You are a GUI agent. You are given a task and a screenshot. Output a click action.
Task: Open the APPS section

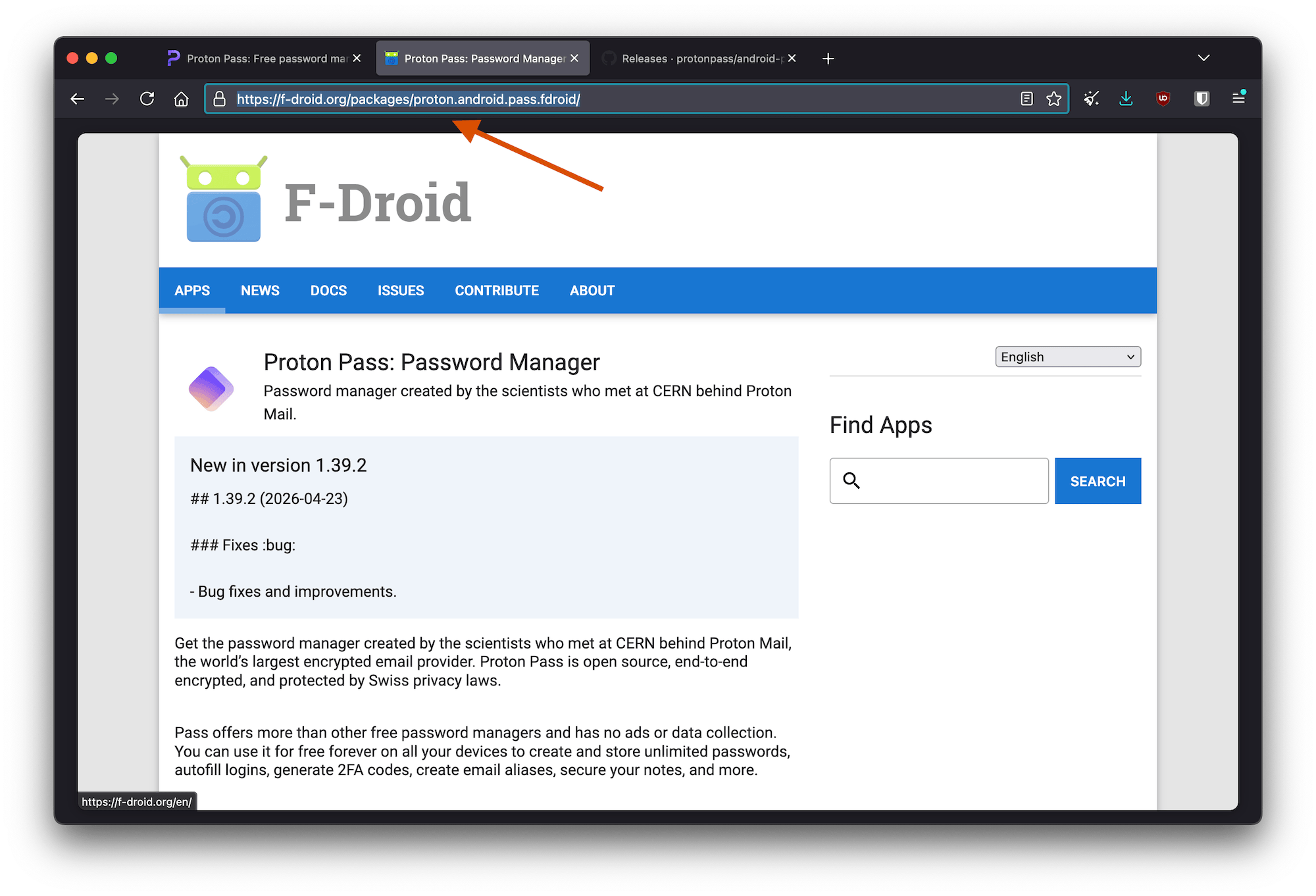tap(192, 290)
